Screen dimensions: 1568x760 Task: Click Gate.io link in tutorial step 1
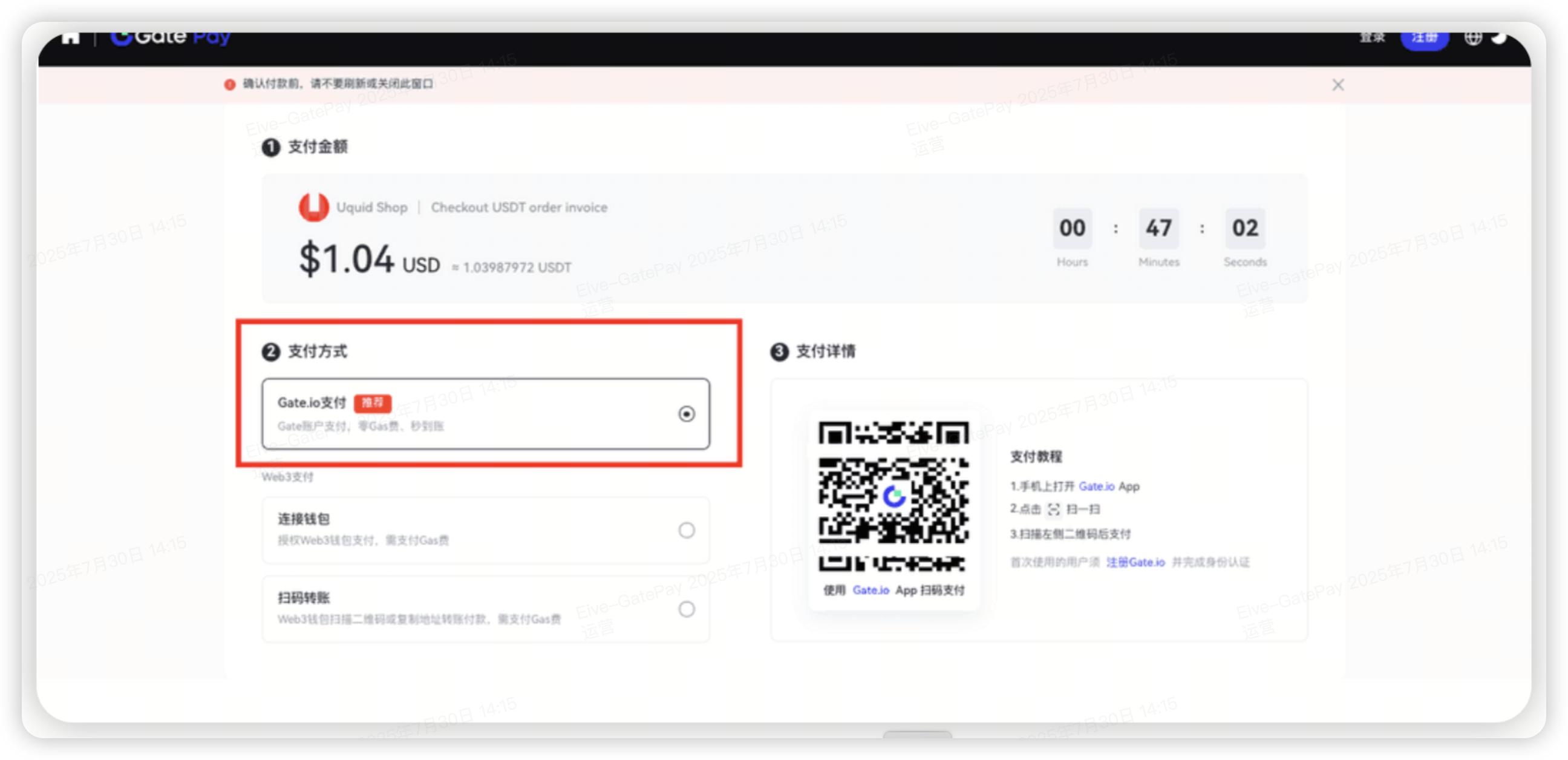[x=1096, y=486]
